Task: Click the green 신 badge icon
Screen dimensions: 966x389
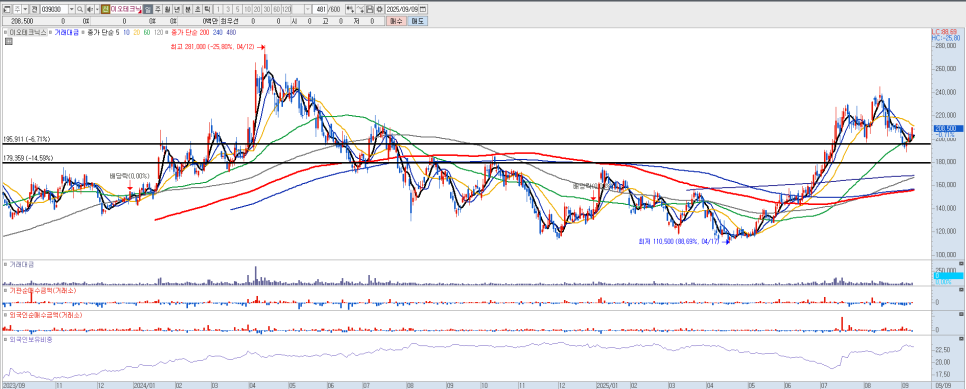Action: coord(105,9)
